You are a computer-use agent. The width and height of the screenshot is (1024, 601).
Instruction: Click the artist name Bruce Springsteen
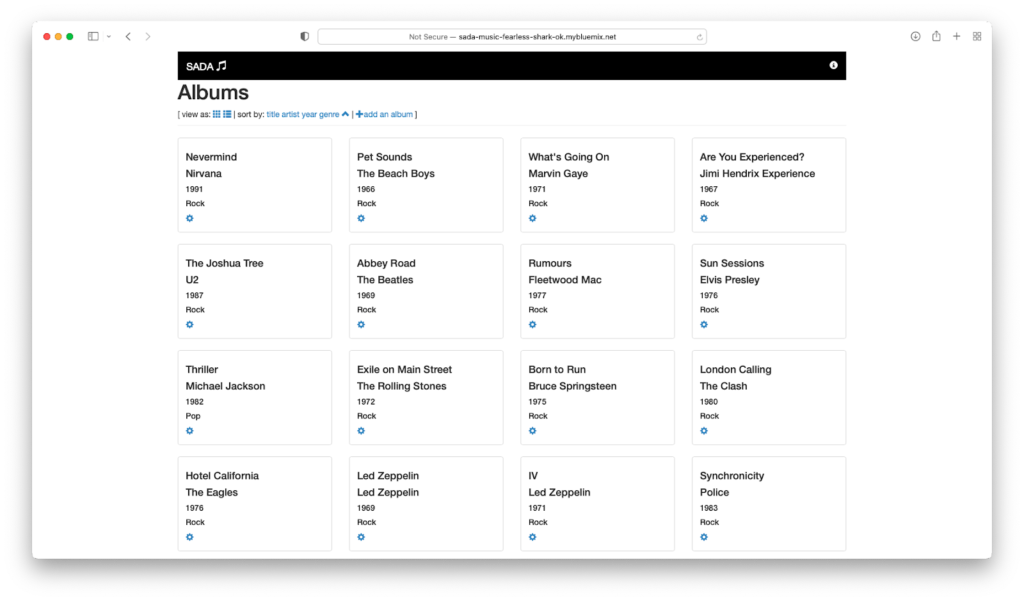pos(572,386)
